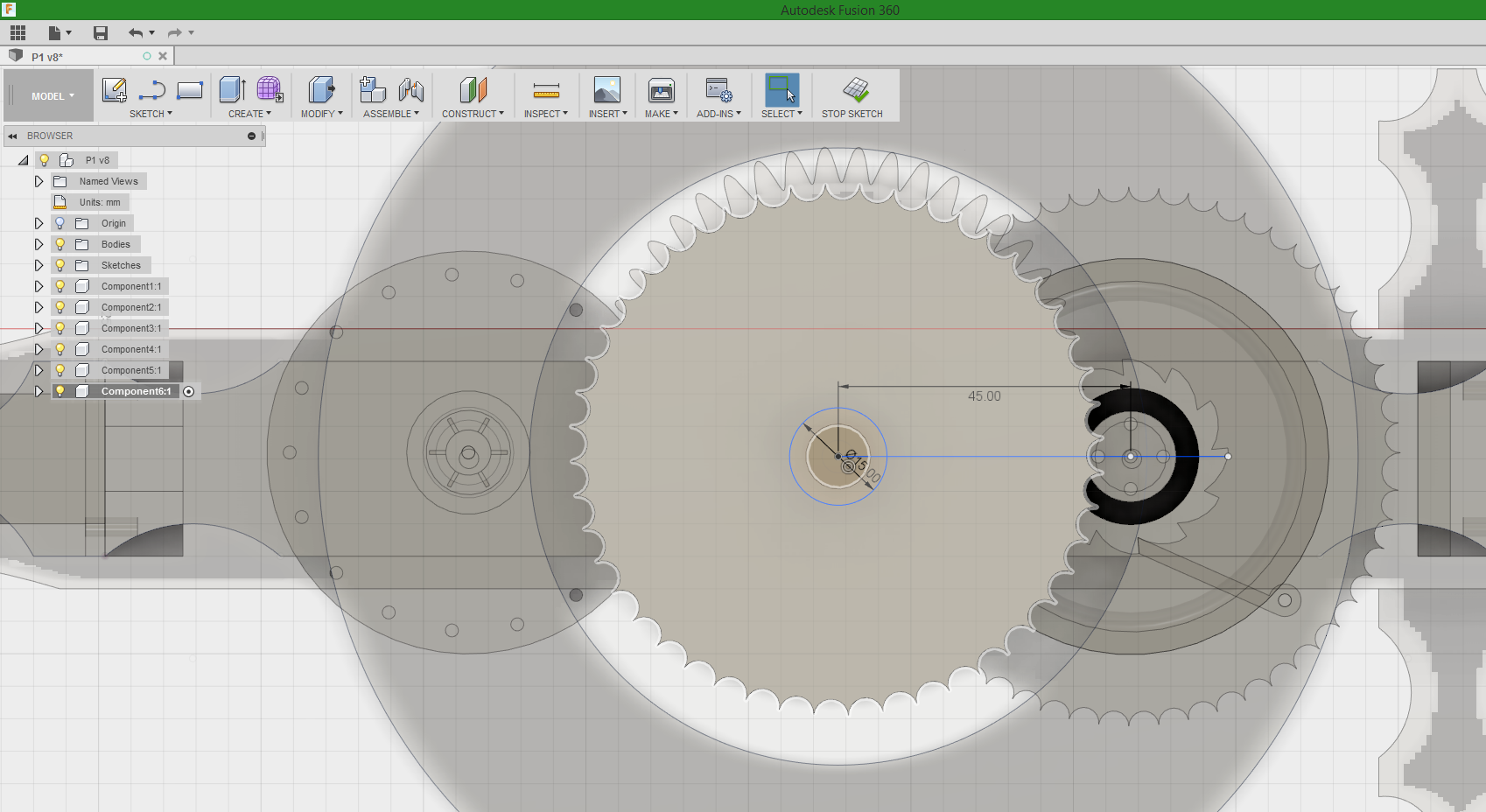
Task: Hide Component5:1 with its lightbulb
Action: coord(60,370)
